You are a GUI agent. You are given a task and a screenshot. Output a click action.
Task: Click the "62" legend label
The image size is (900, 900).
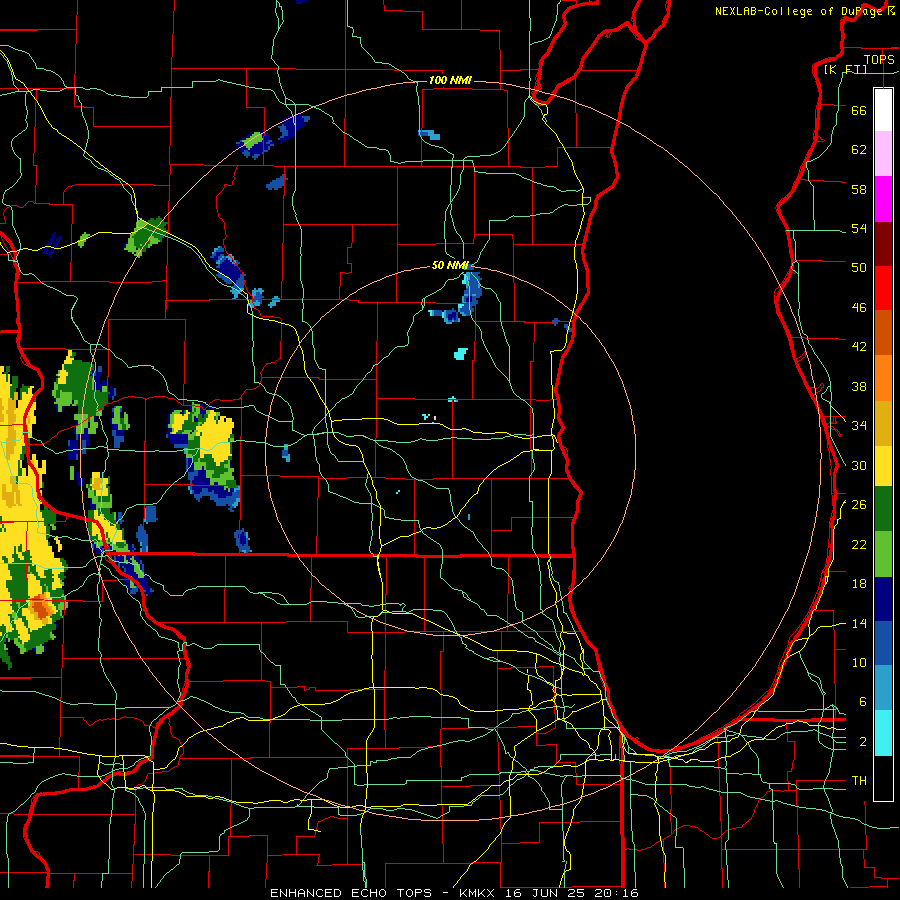[859, 150]
